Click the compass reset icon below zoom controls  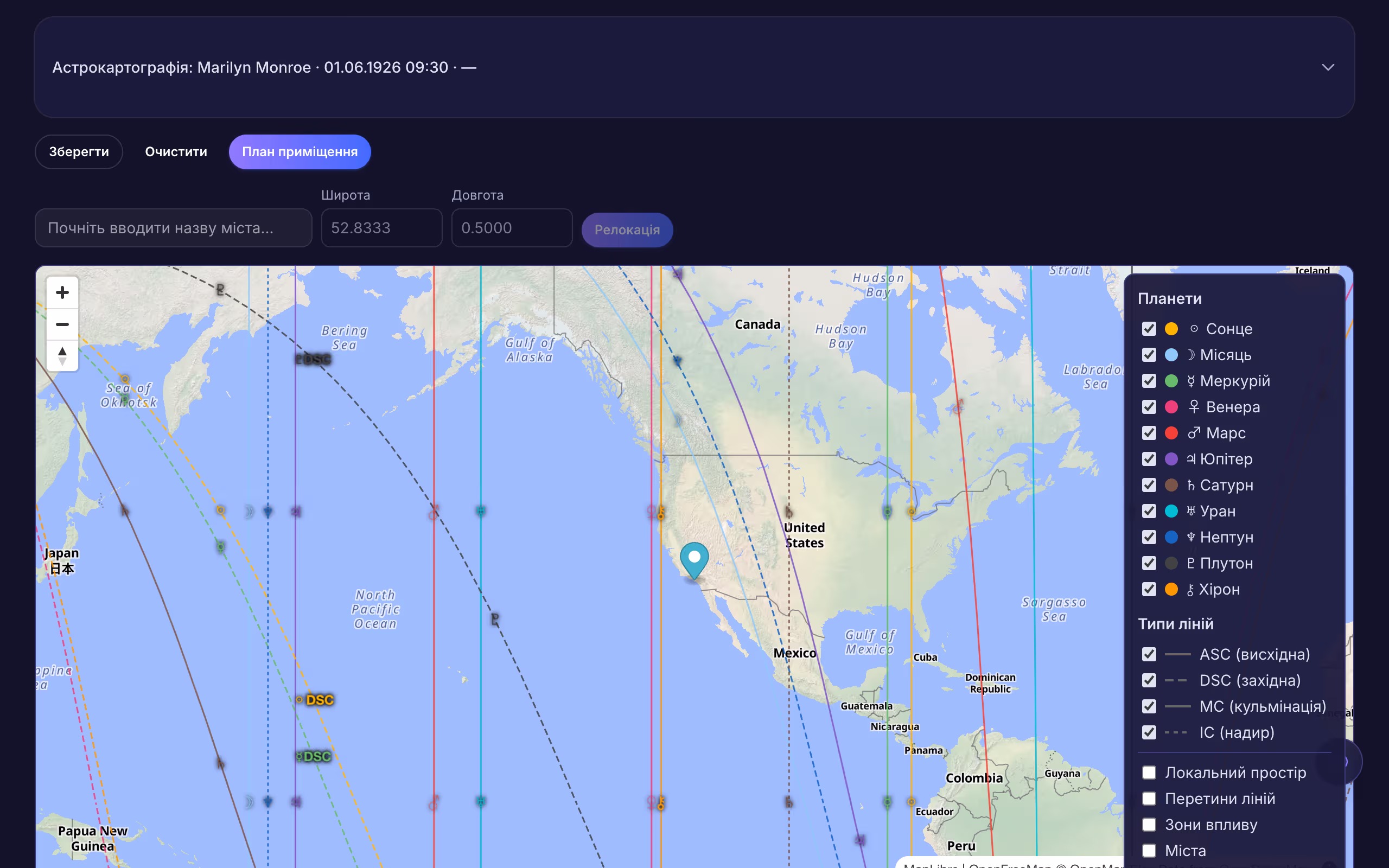(x=62, y=355)
